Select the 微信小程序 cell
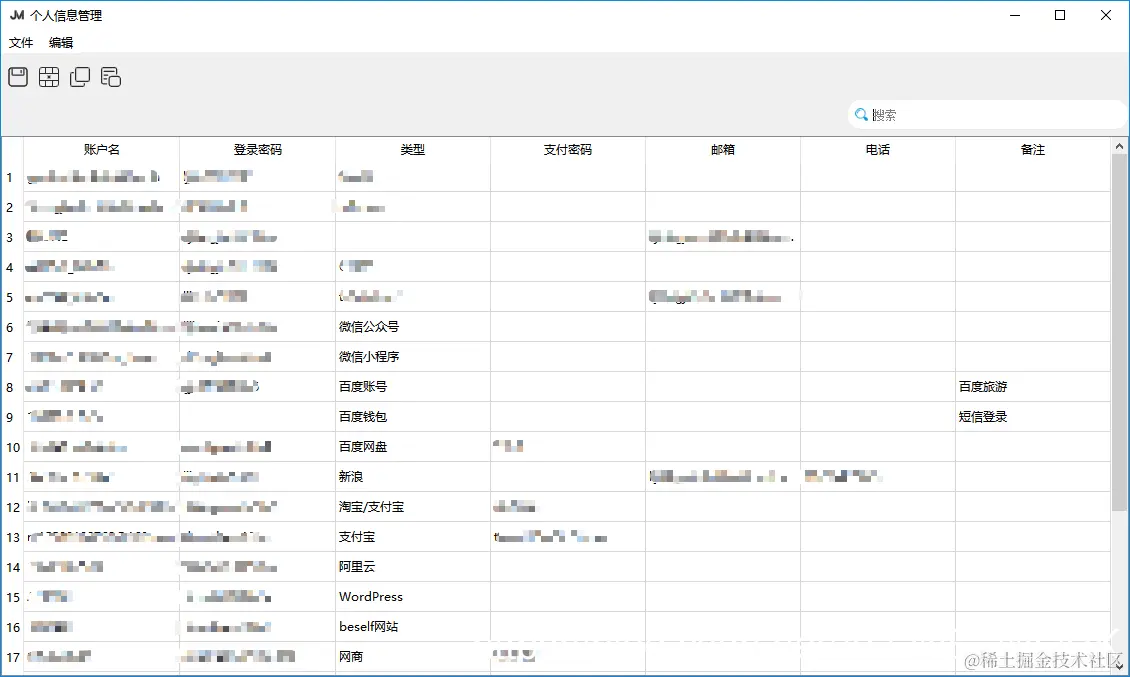The image size is (1130, 677). (413, 357)
